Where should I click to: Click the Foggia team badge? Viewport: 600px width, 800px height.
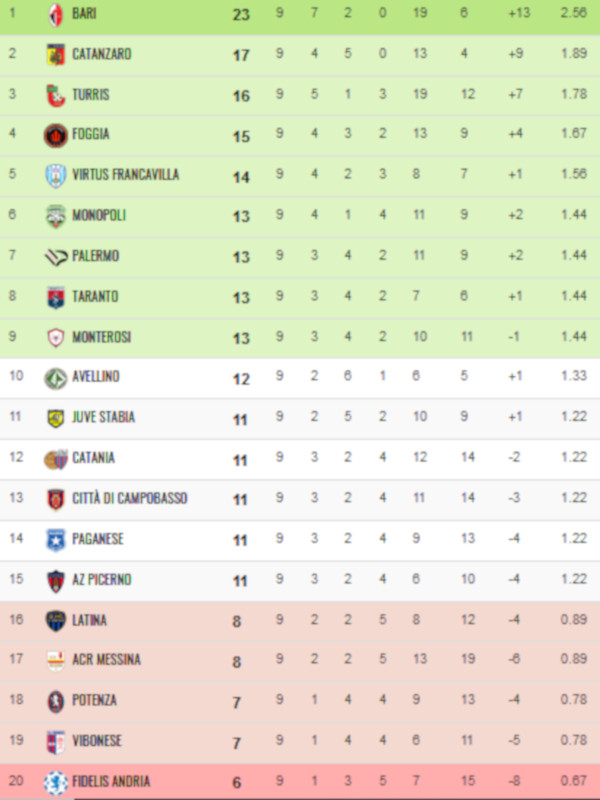click(55, 135)
